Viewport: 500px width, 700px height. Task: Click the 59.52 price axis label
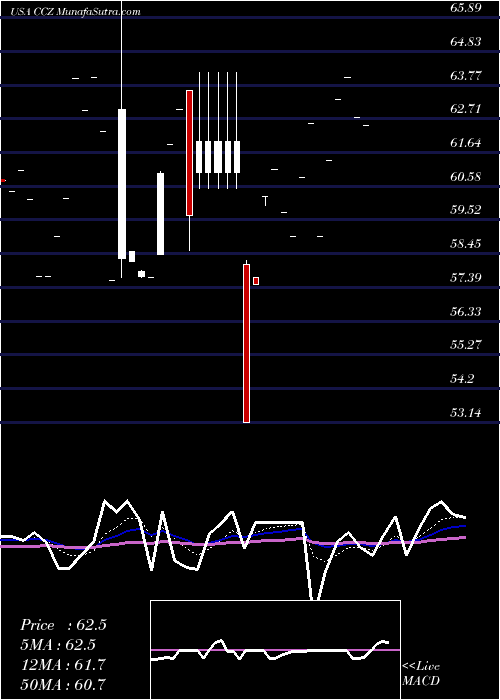466,210
